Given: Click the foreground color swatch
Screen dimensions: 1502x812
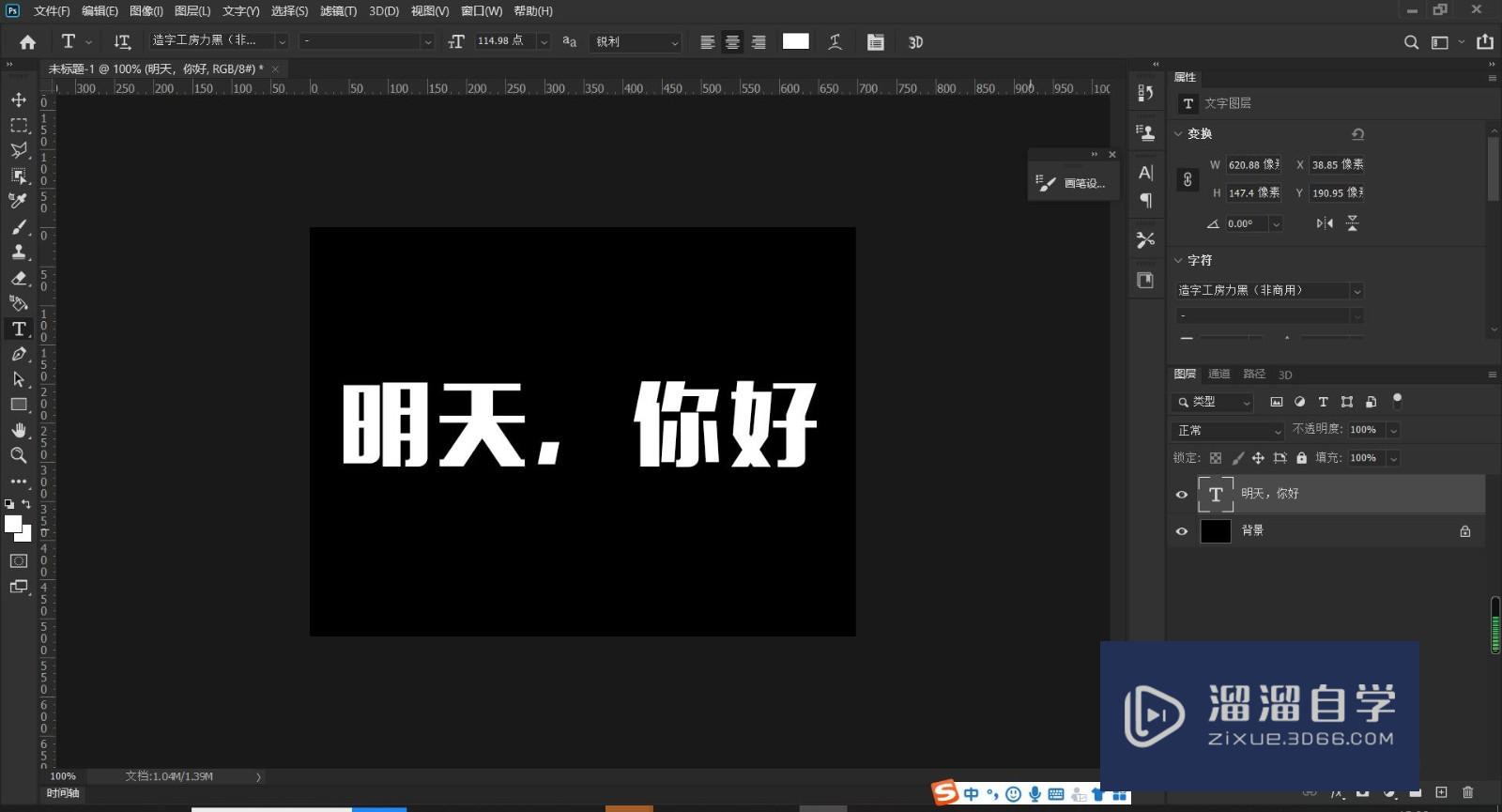Looking at the screenshot, I should coord(13,524).
